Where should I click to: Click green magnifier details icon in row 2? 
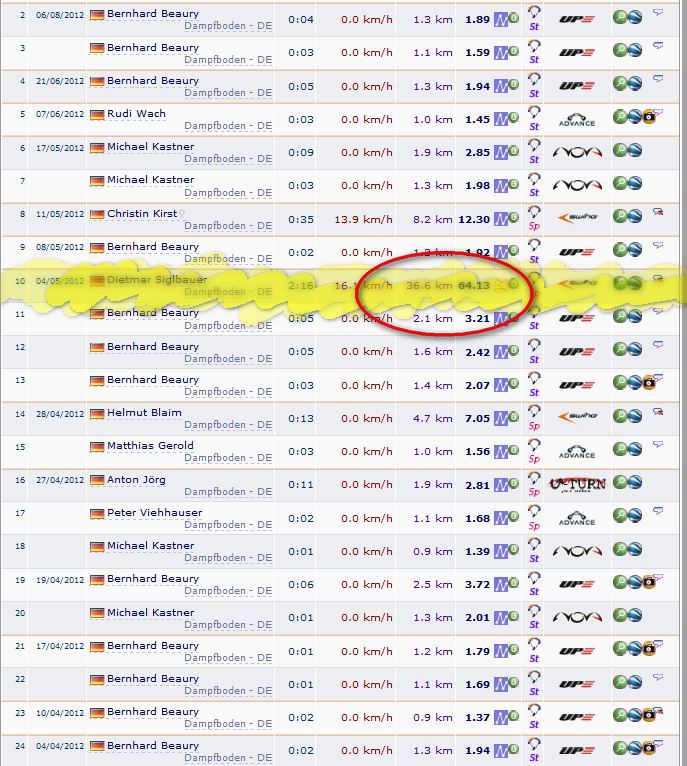(620, 18)
